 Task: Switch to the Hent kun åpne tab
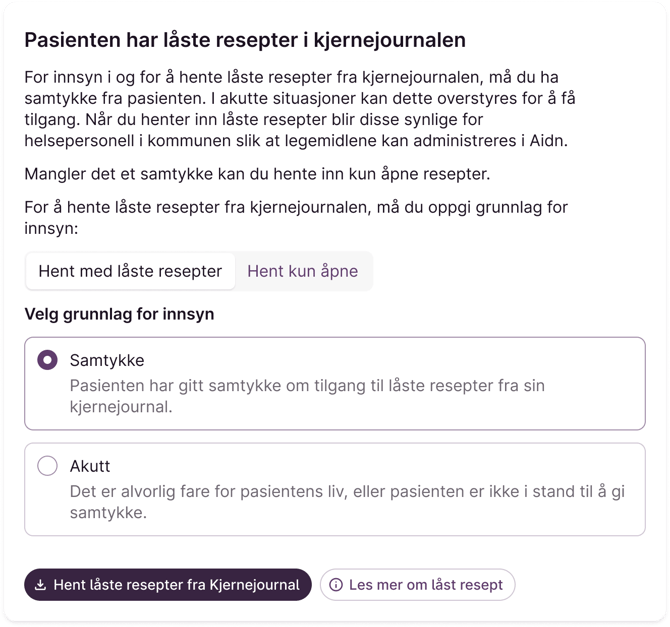click(302, 271)
